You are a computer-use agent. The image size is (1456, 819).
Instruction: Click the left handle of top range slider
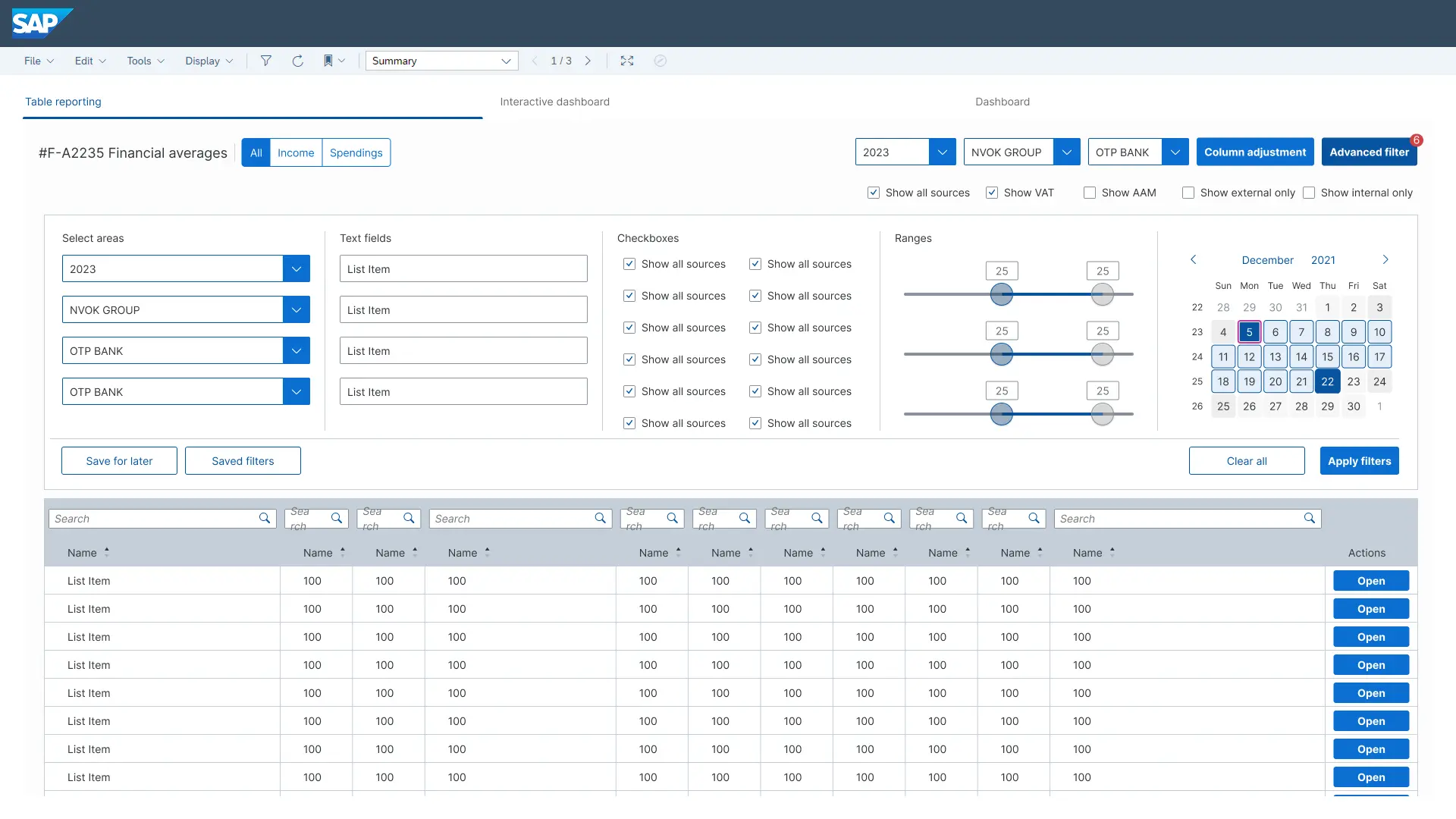pyautogui.click(x=1002, y=295)
